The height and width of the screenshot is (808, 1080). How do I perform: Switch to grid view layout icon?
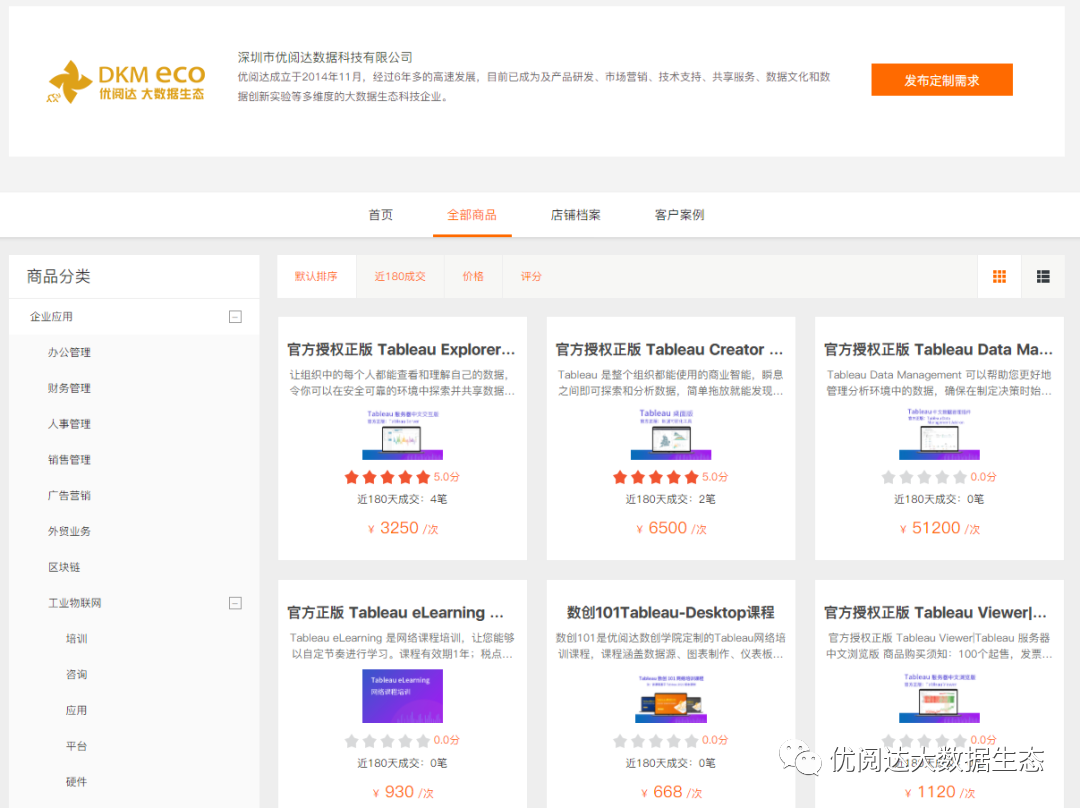point(999,277)
